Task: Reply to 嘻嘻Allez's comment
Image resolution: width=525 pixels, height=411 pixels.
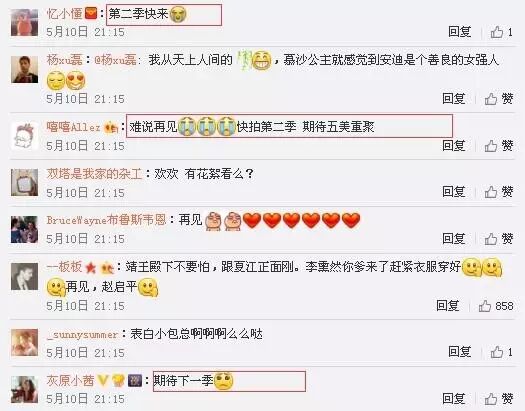Action: click(x=454, y=146)
